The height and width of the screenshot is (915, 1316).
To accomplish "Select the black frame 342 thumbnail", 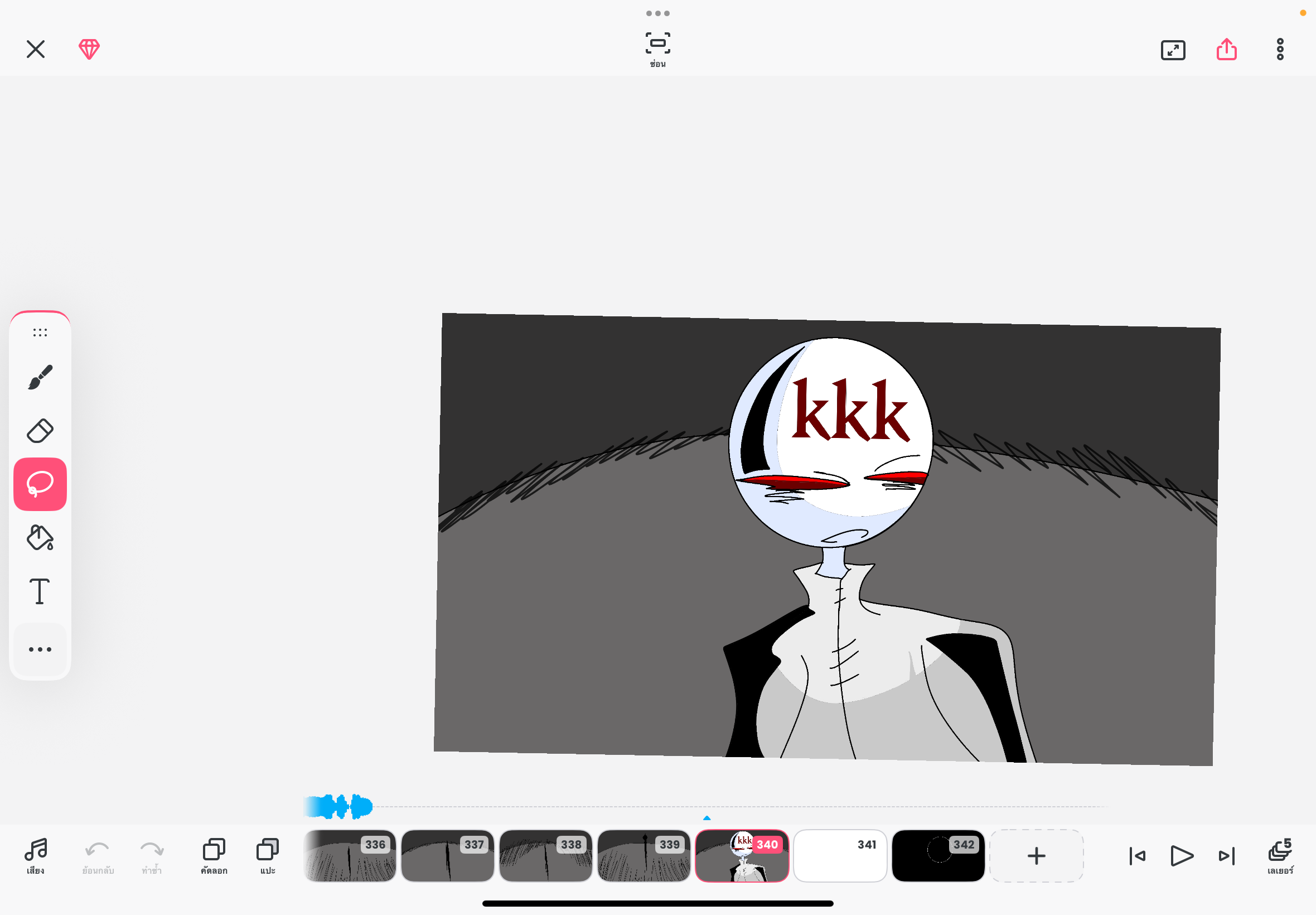I will [x=938, y=856].
